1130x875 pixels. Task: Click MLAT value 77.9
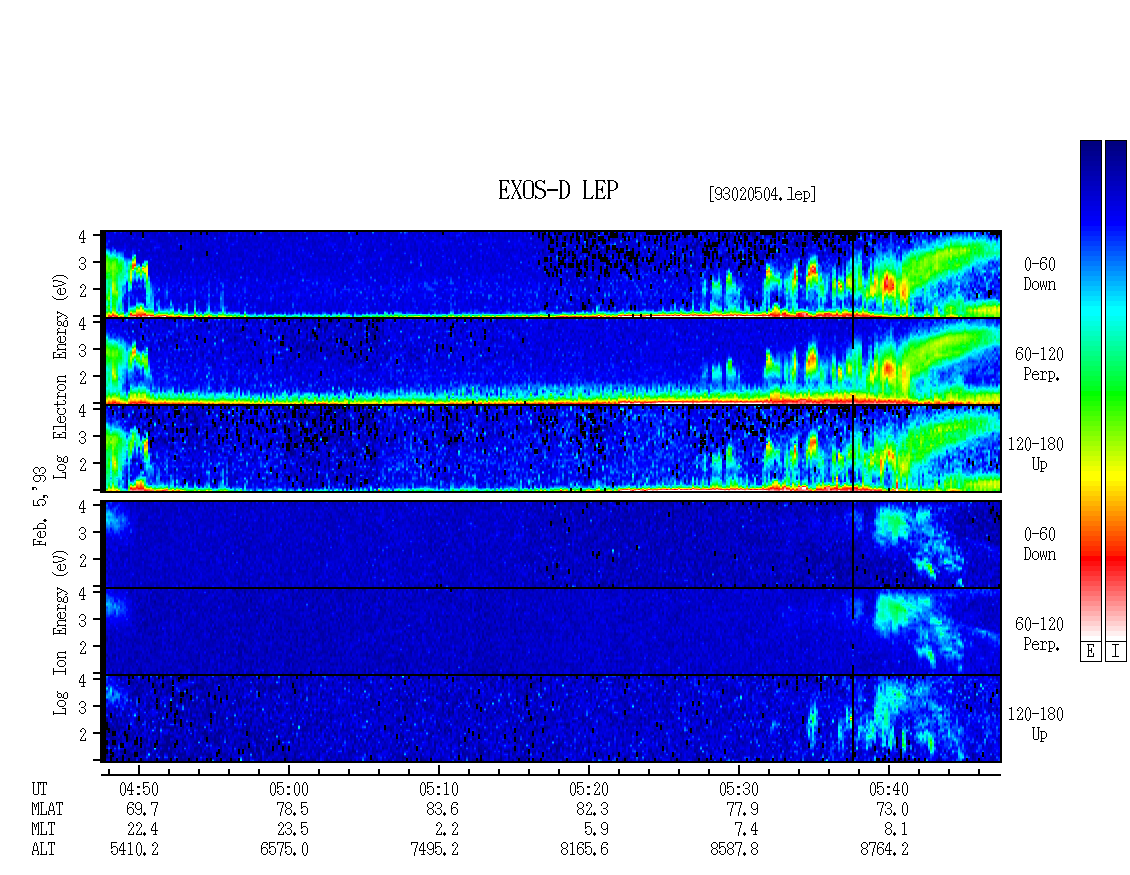click(742, 809)
